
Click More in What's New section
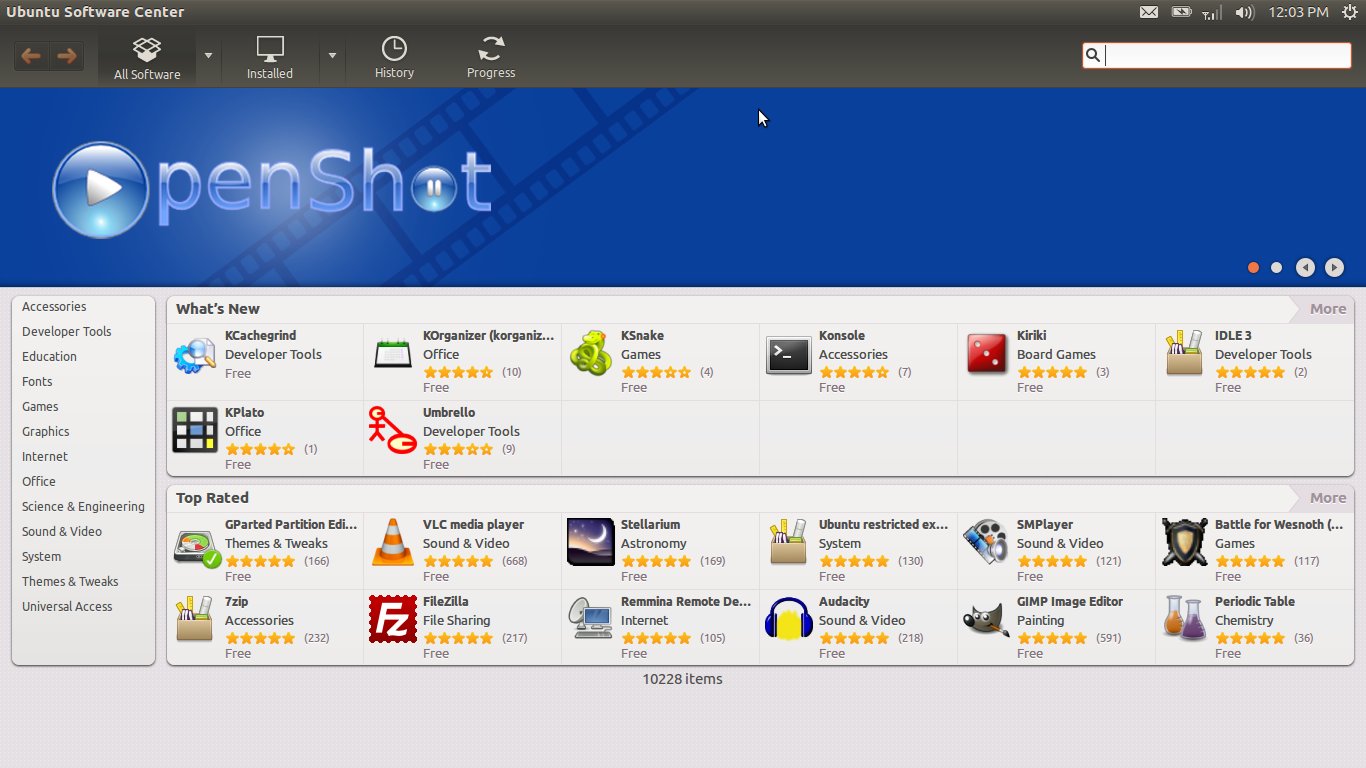[1327, 309]
